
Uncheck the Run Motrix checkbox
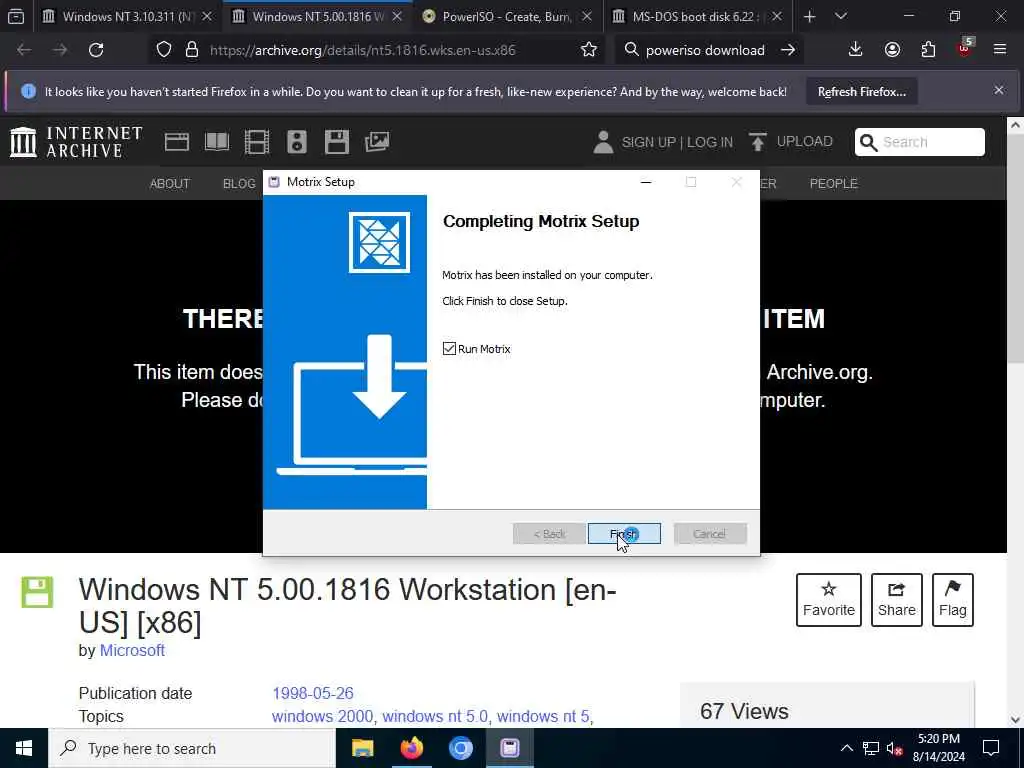click(x=449, y=349)
